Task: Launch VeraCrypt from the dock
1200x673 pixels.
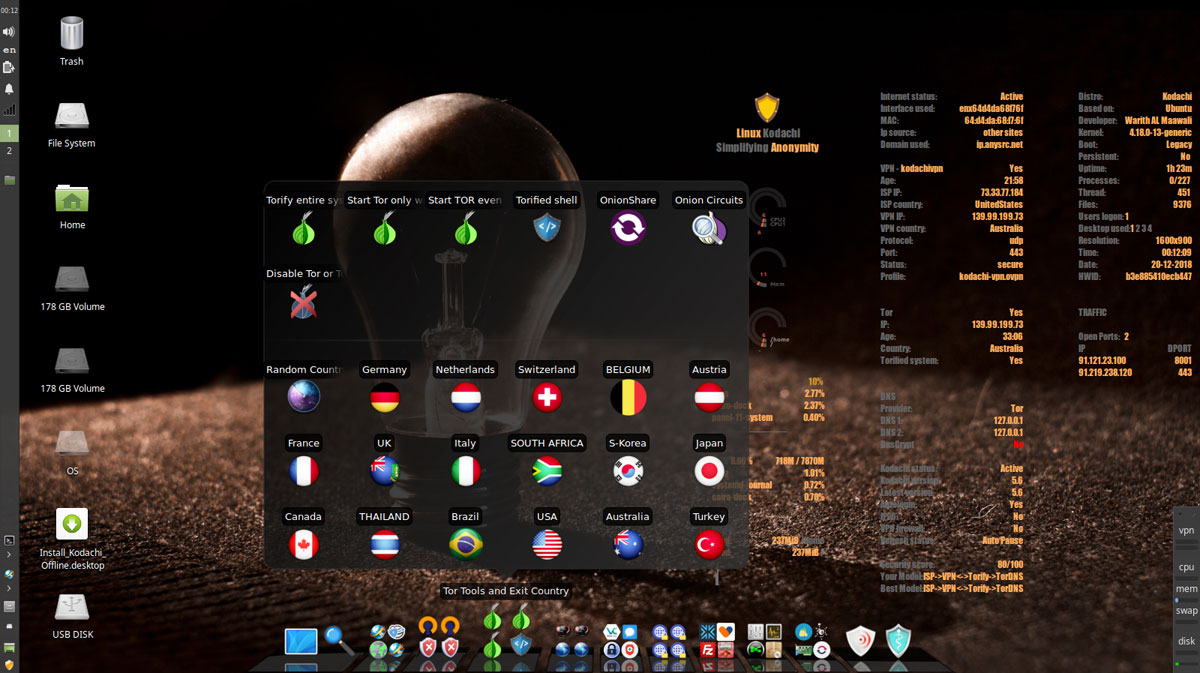Action: [609, 632]
